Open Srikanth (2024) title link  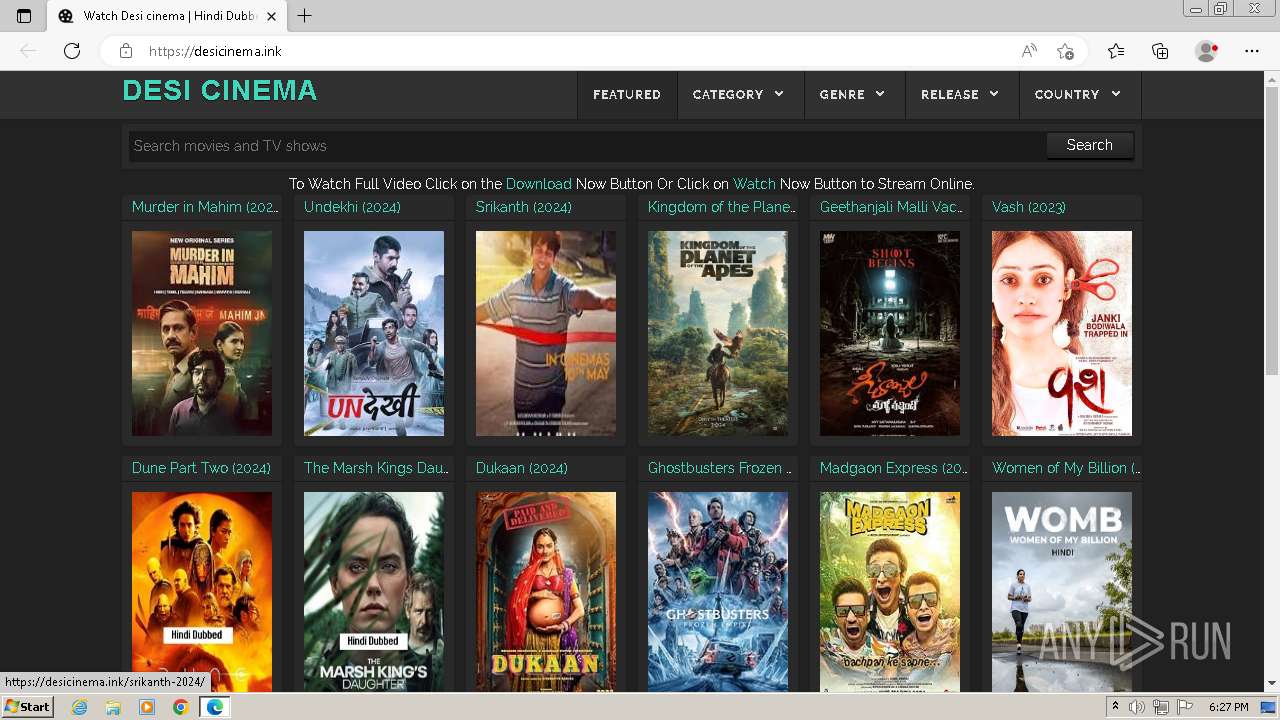(x=524, y=207)
